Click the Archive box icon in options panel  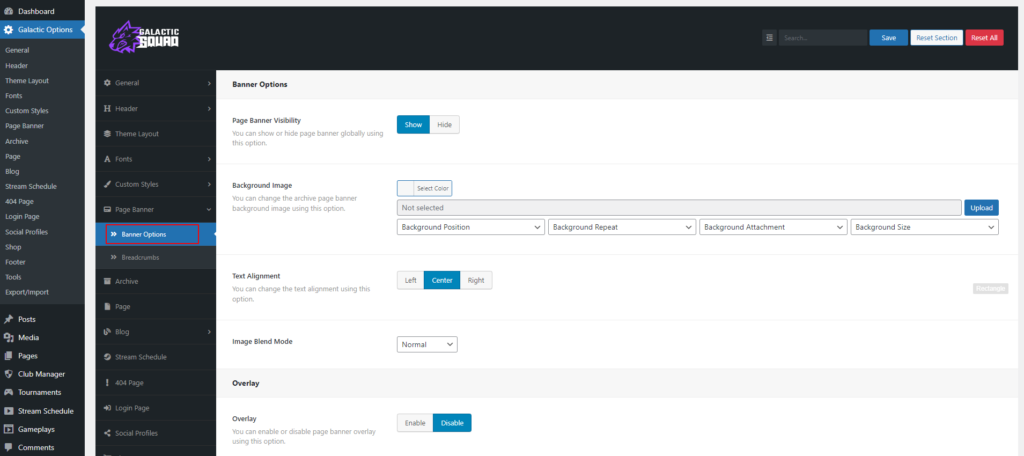(x=108, y=281)
